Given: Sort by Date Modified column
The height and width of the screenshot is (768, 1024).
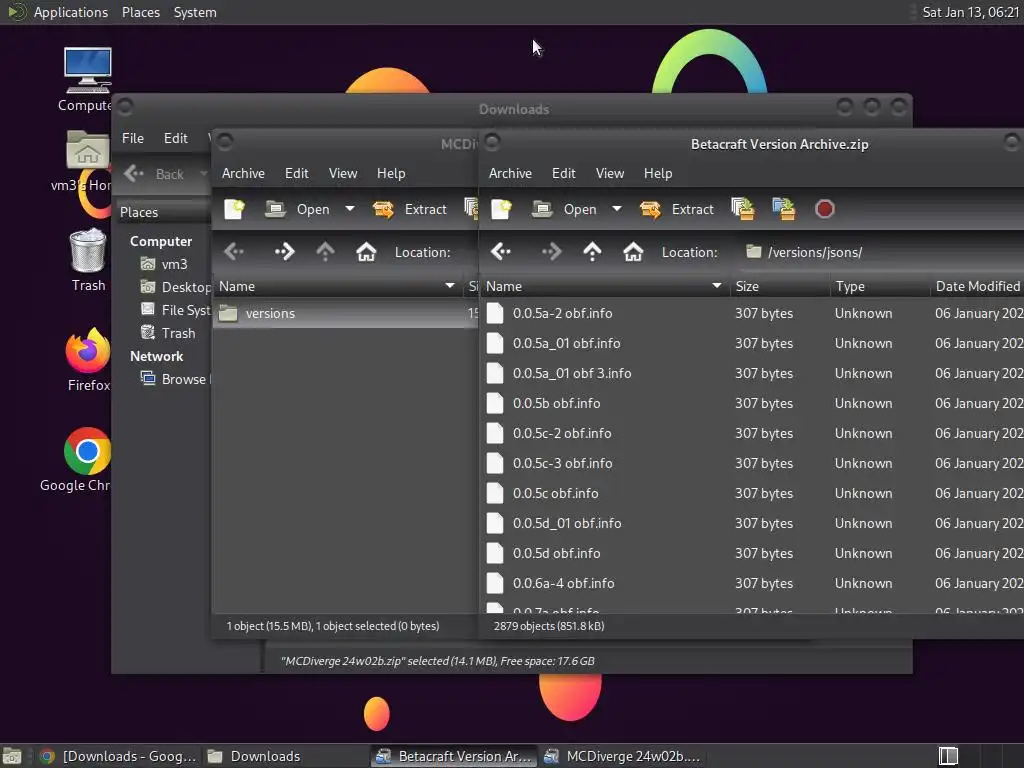Looking at the screenshot, I should (978, 287).
